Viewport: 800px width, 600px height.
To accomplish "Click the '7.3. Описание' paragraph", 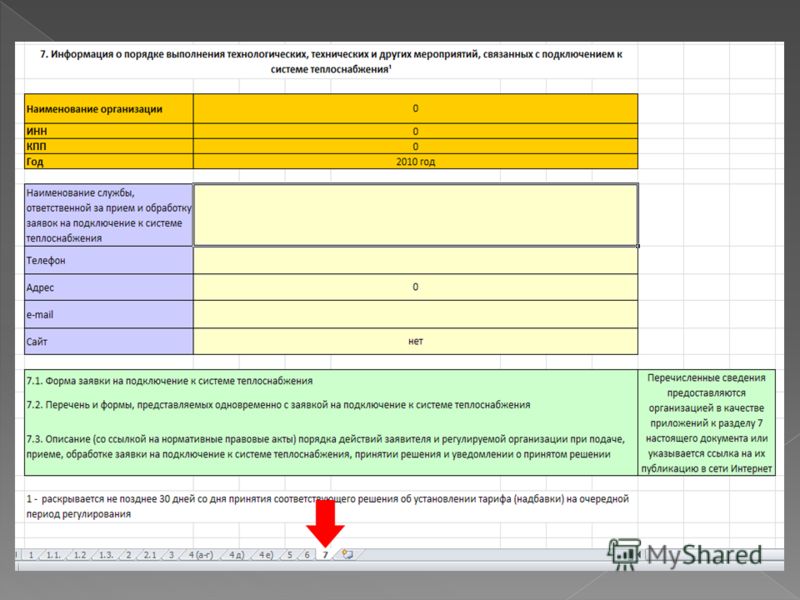I will click(326, 446).
